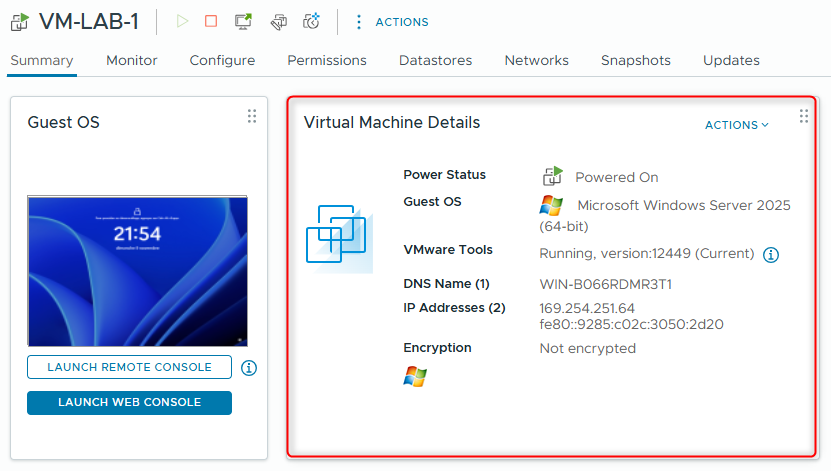Viewport: 831px width, 471px height.
Task: Open the Permissions tab
Action: (327, 60)
